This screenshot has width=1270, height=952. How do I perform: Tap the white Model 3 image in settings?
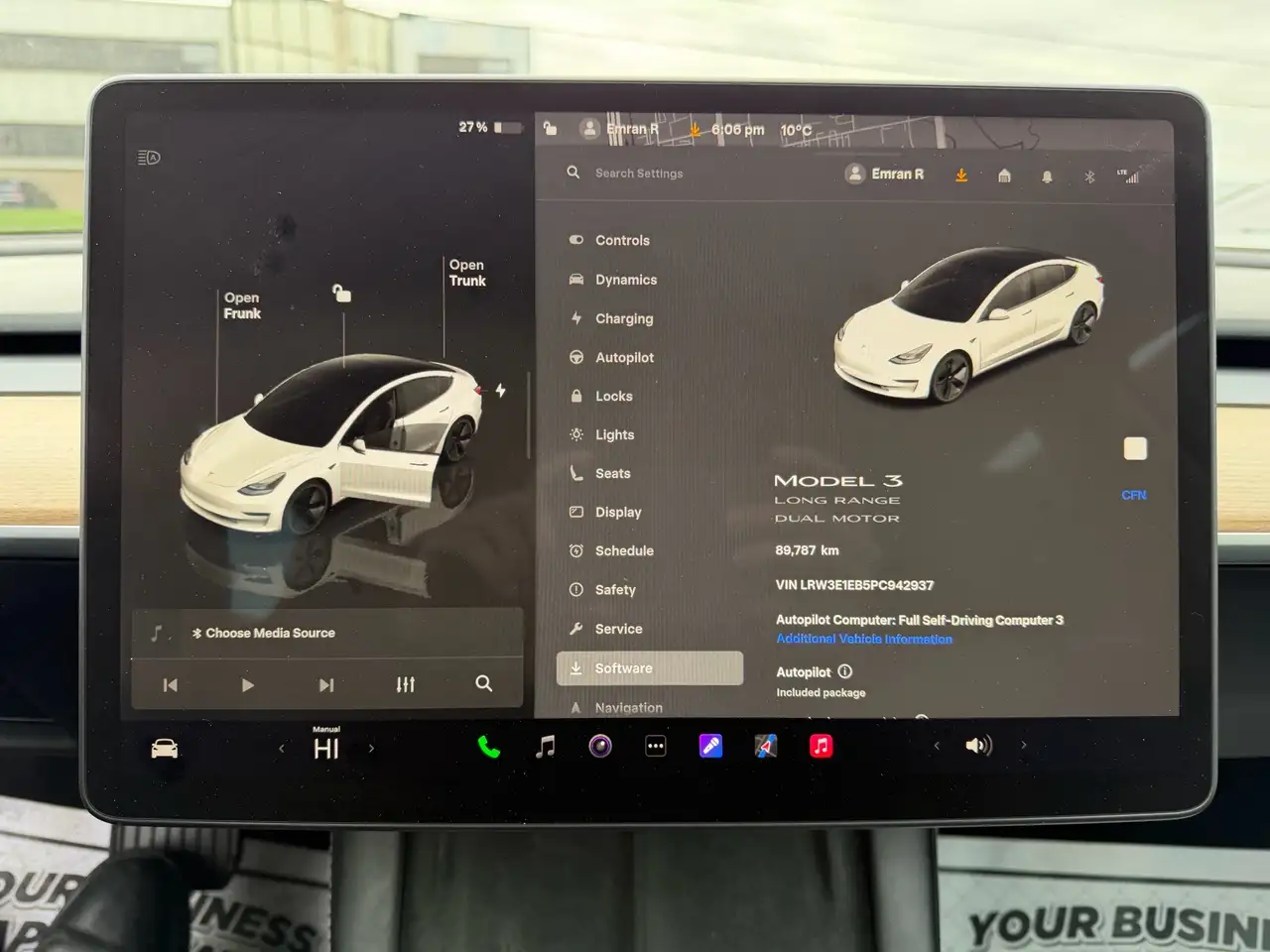pos(968,326)
